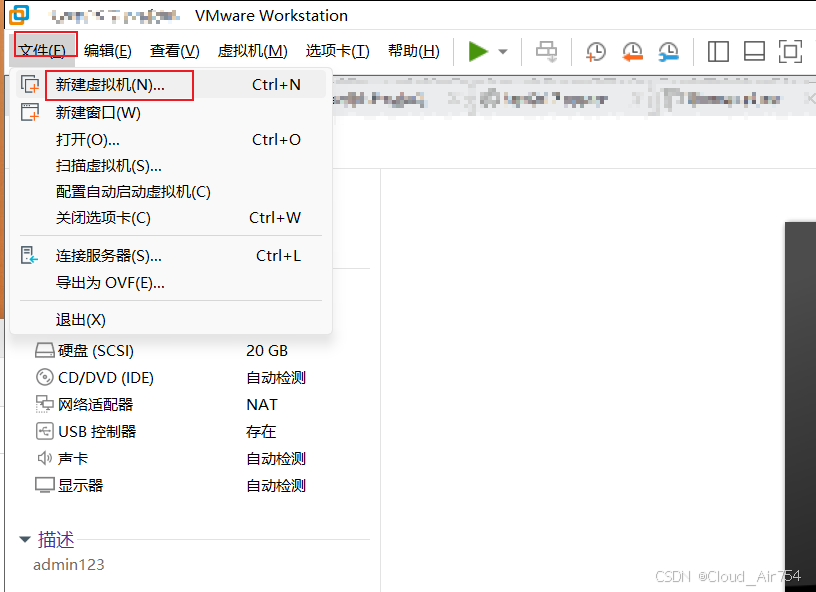Open the 编辑(E) menu

pyautogui.click(x=108, y=50)
